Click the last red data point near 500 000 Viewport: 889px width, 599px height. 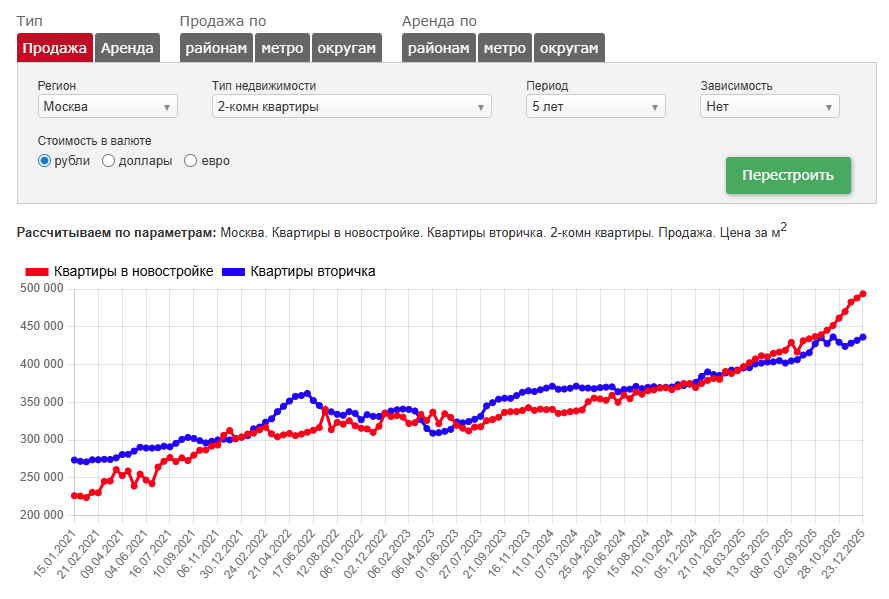coord(863,294)
